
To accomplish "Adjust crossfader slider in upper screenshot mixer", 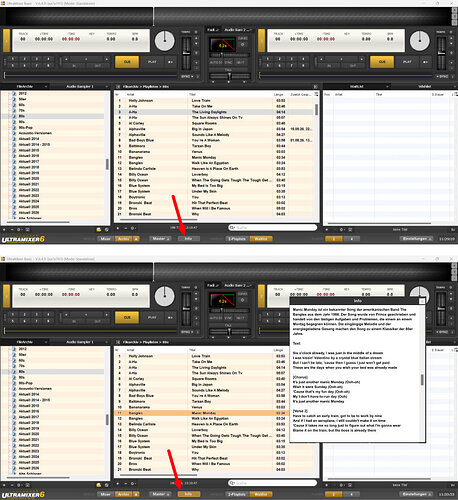I will pos(229,76).
